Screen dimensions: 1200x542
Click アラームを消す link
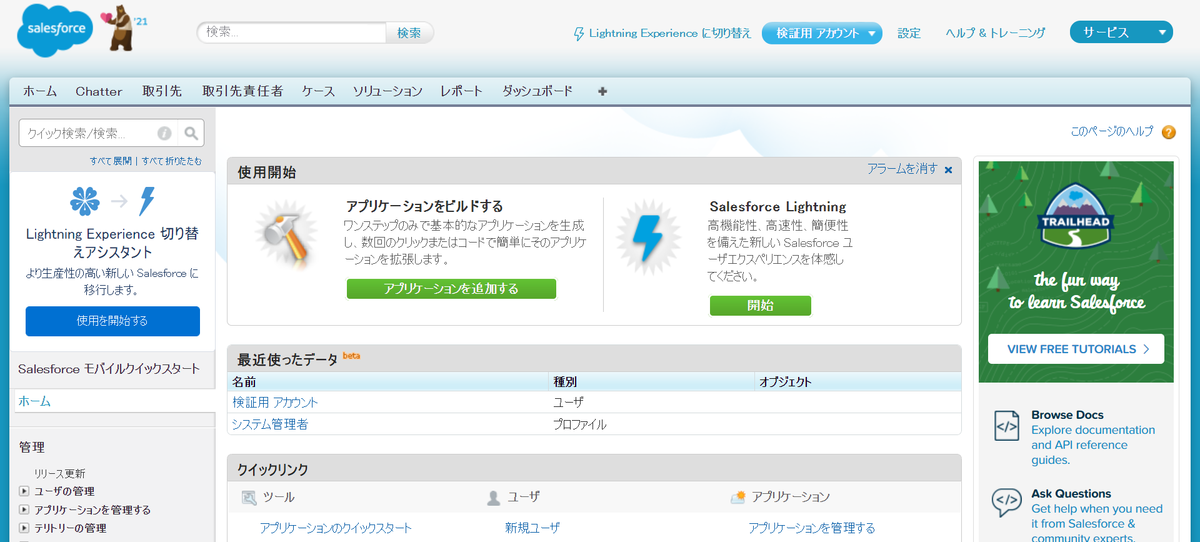(x=902, y=169)
